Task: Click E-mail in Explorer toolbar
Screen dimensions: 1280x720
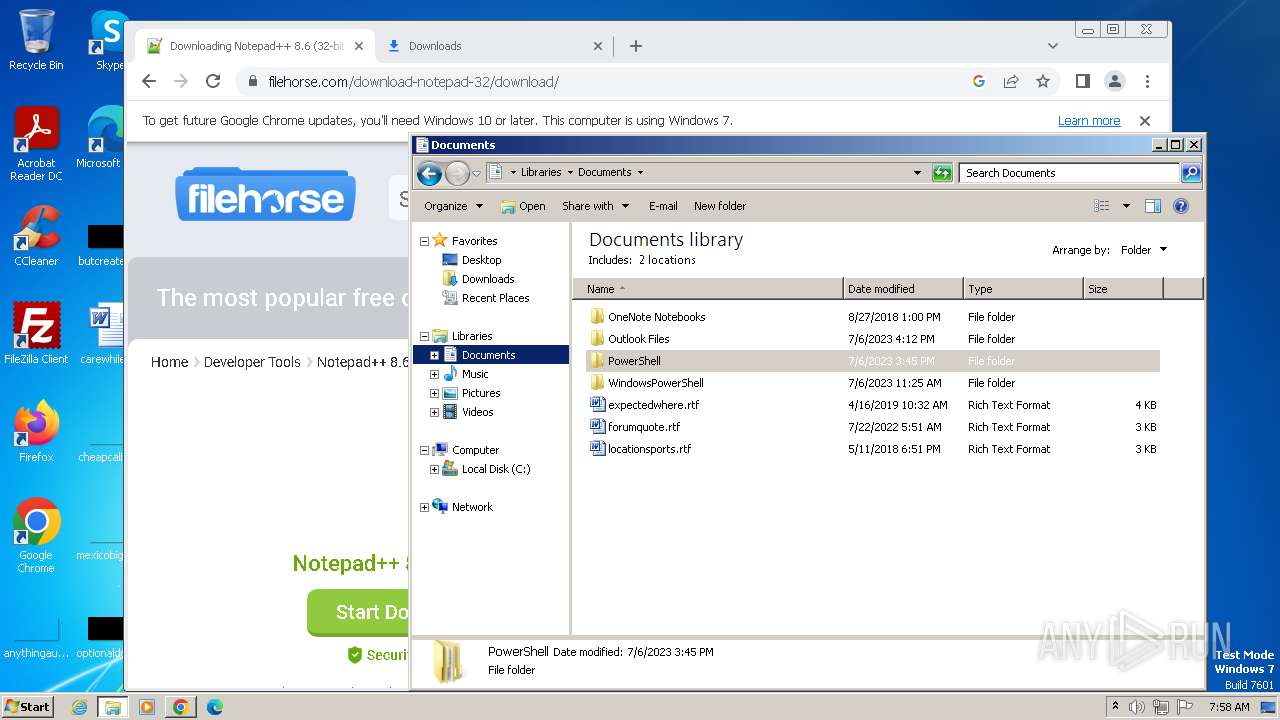Action: (x=663, y=206)
